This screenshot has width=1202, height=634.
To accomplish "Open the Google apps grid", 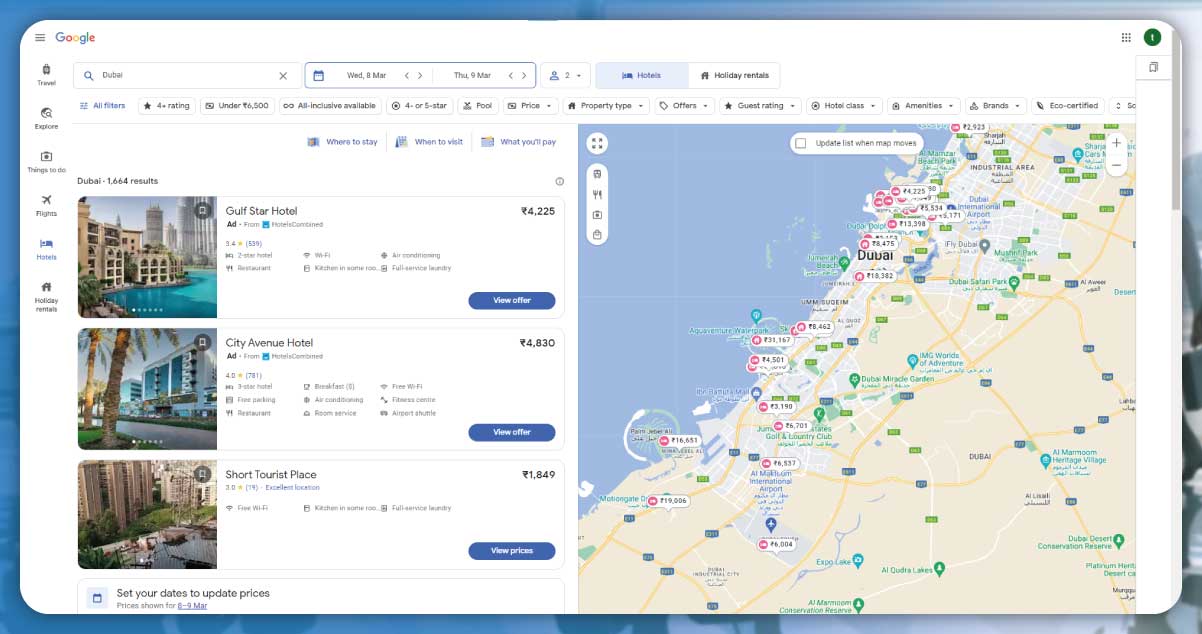I will click(x=1126, y=38).
